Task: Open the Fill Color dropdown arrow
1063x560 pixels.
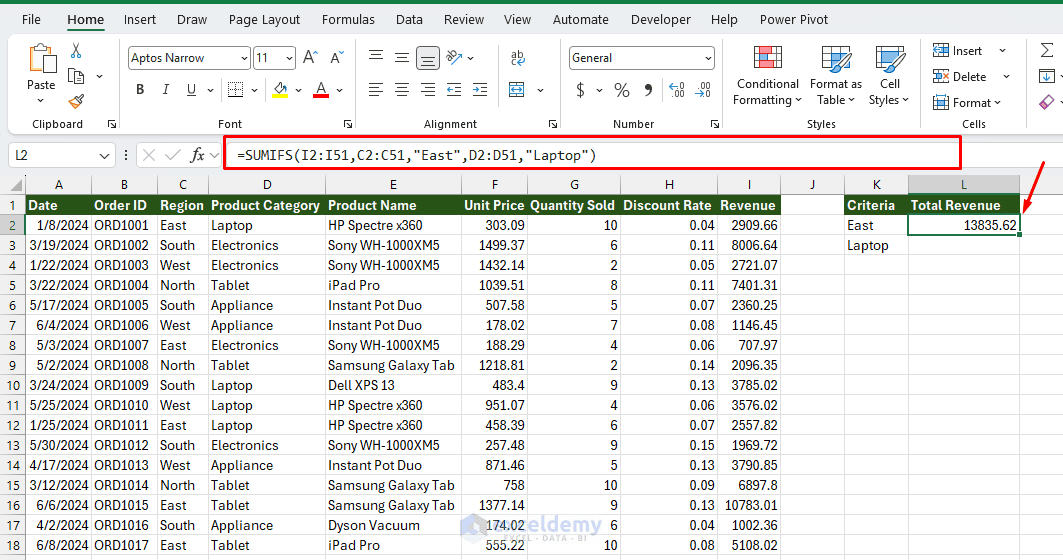Action: tap(298, 90)
